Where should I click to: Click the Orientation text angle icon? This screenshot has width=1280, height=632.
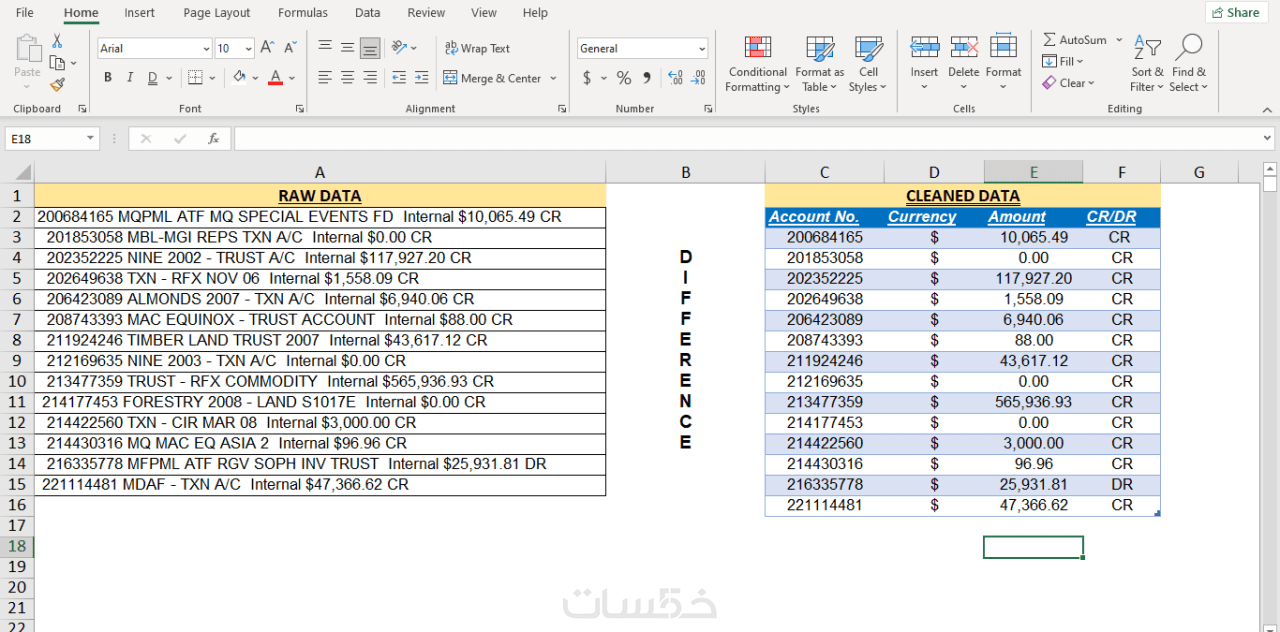pos(399,47)
